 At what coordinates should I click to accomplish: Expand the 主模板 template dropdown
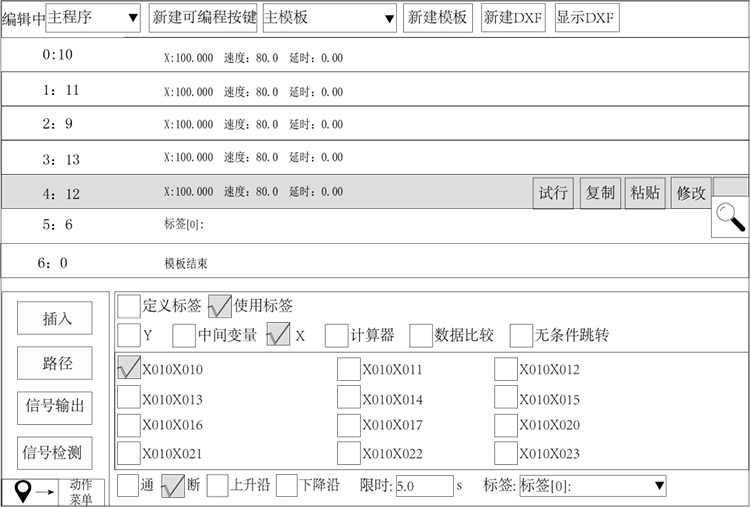pyautogui.click(x=329, y=18)
